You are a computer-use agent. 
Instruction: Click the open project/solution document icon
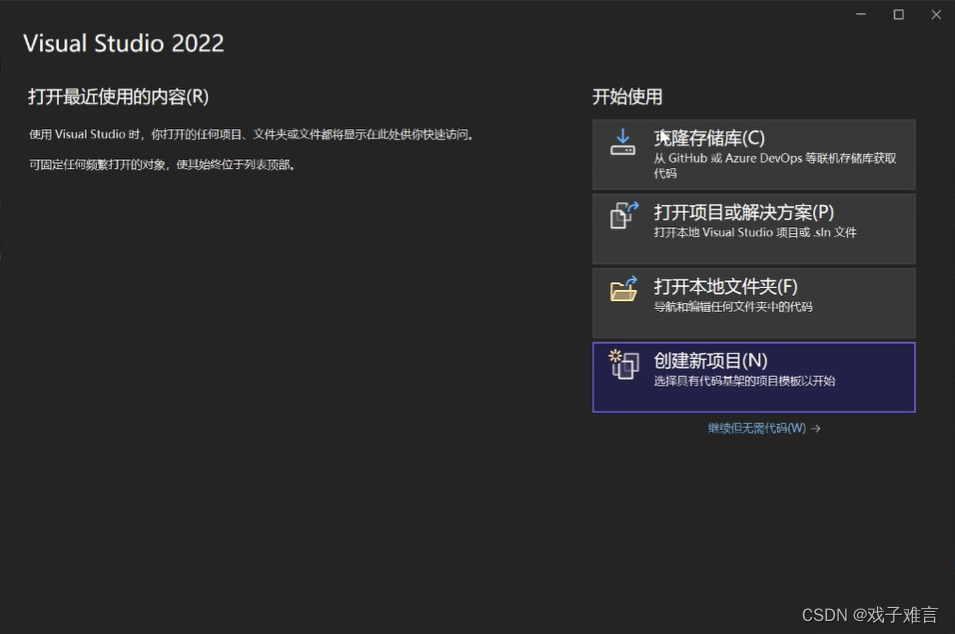pos(623,217)
